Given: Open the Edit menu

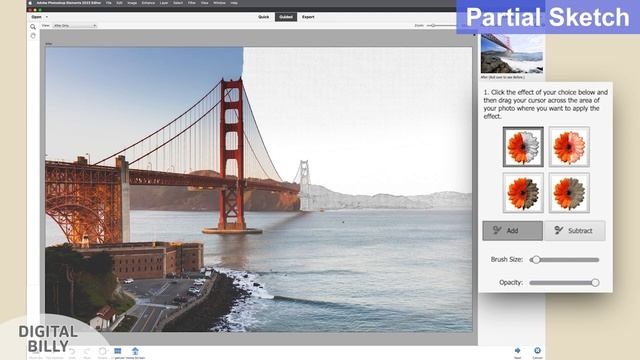Looking at the screenshot, I should point(120,3).
